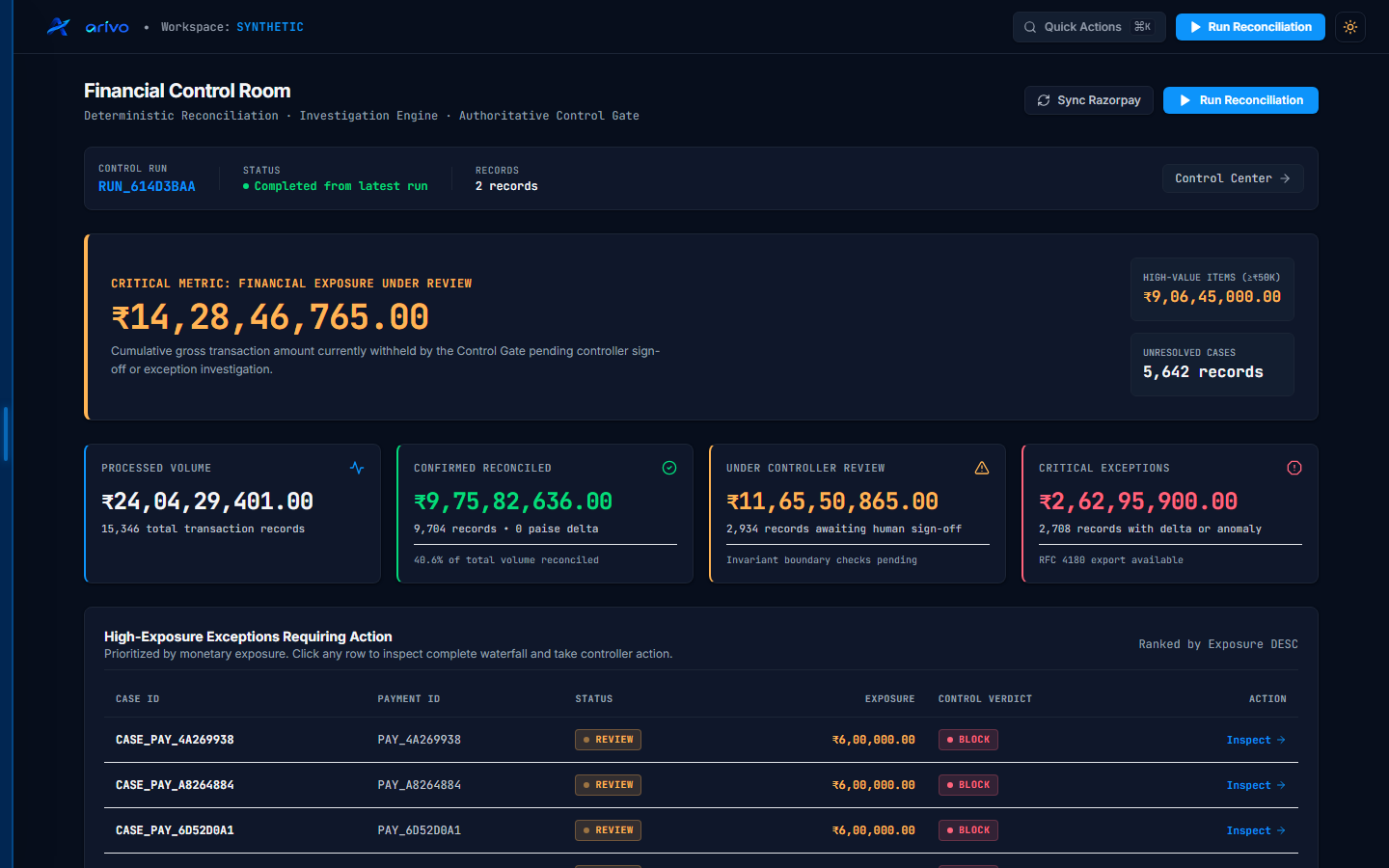Click the Sync Razorpay button
Image resolution: width=1389 pixels, height=868 pixels.
tap(1089, 100)
